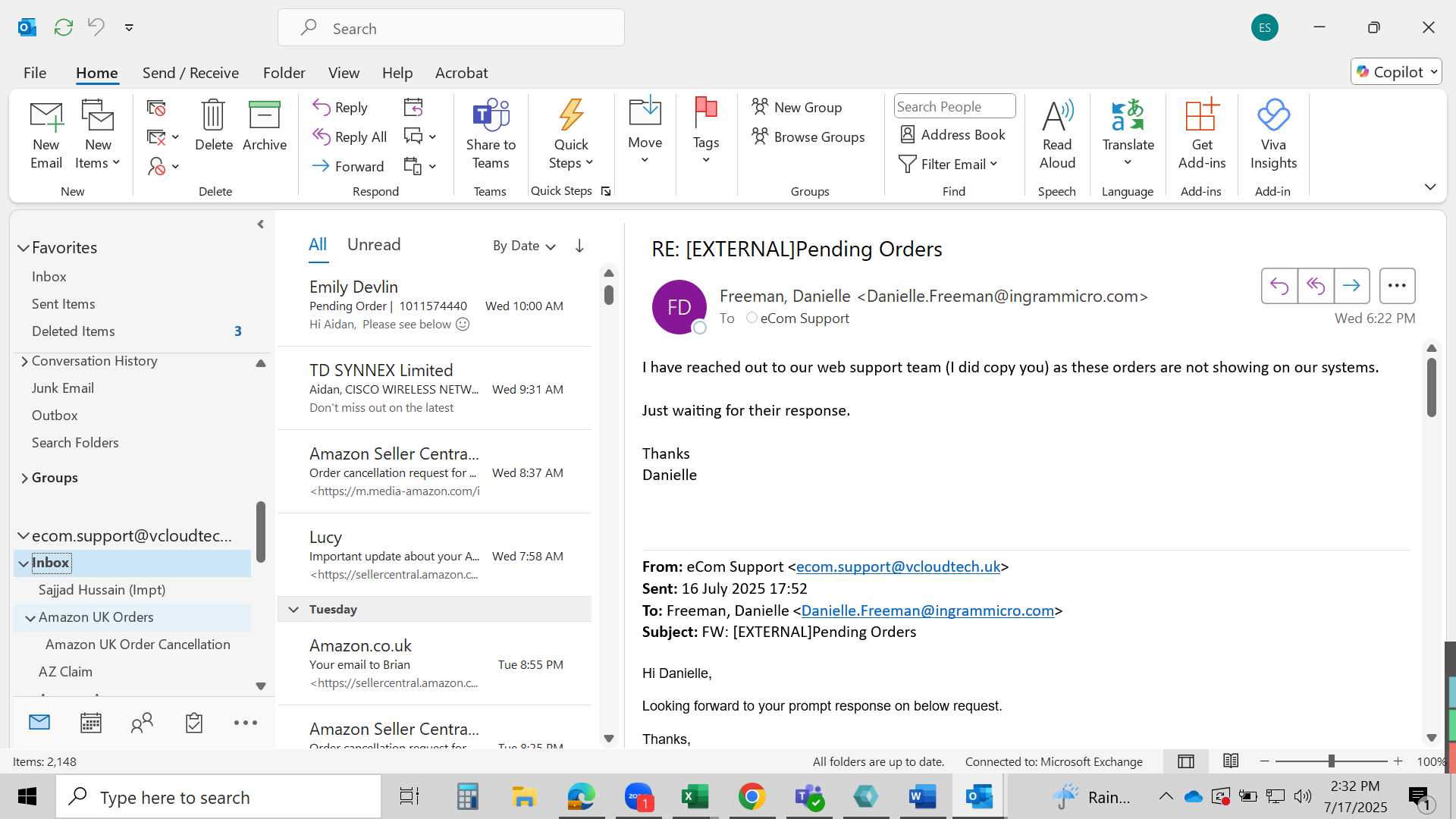Open Filter Email dropdown

pyautogui.click(x=948, y=165)
